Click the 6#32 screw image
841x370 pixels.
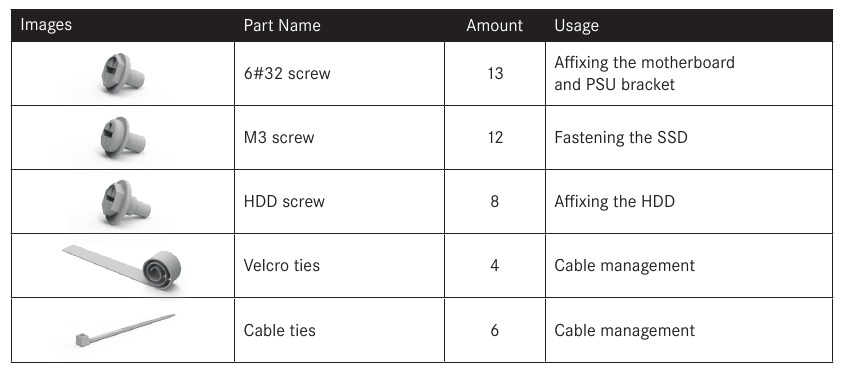click(123, 73)
